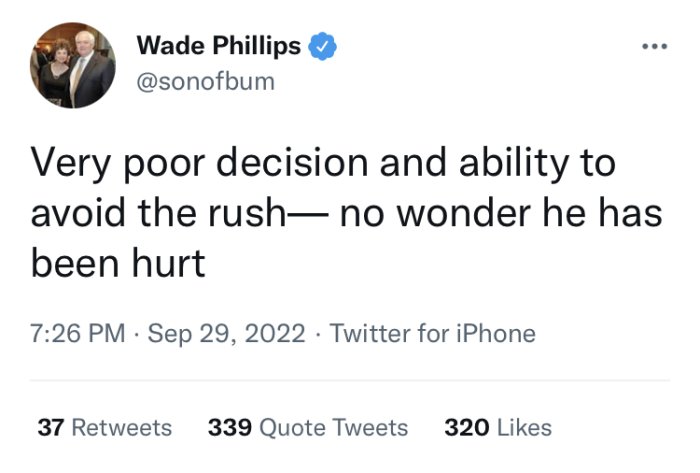This screenshot has width=700, height=473.
Task: Open Wade Phillips' circular profile photo
Action: (x=73, y=65)
